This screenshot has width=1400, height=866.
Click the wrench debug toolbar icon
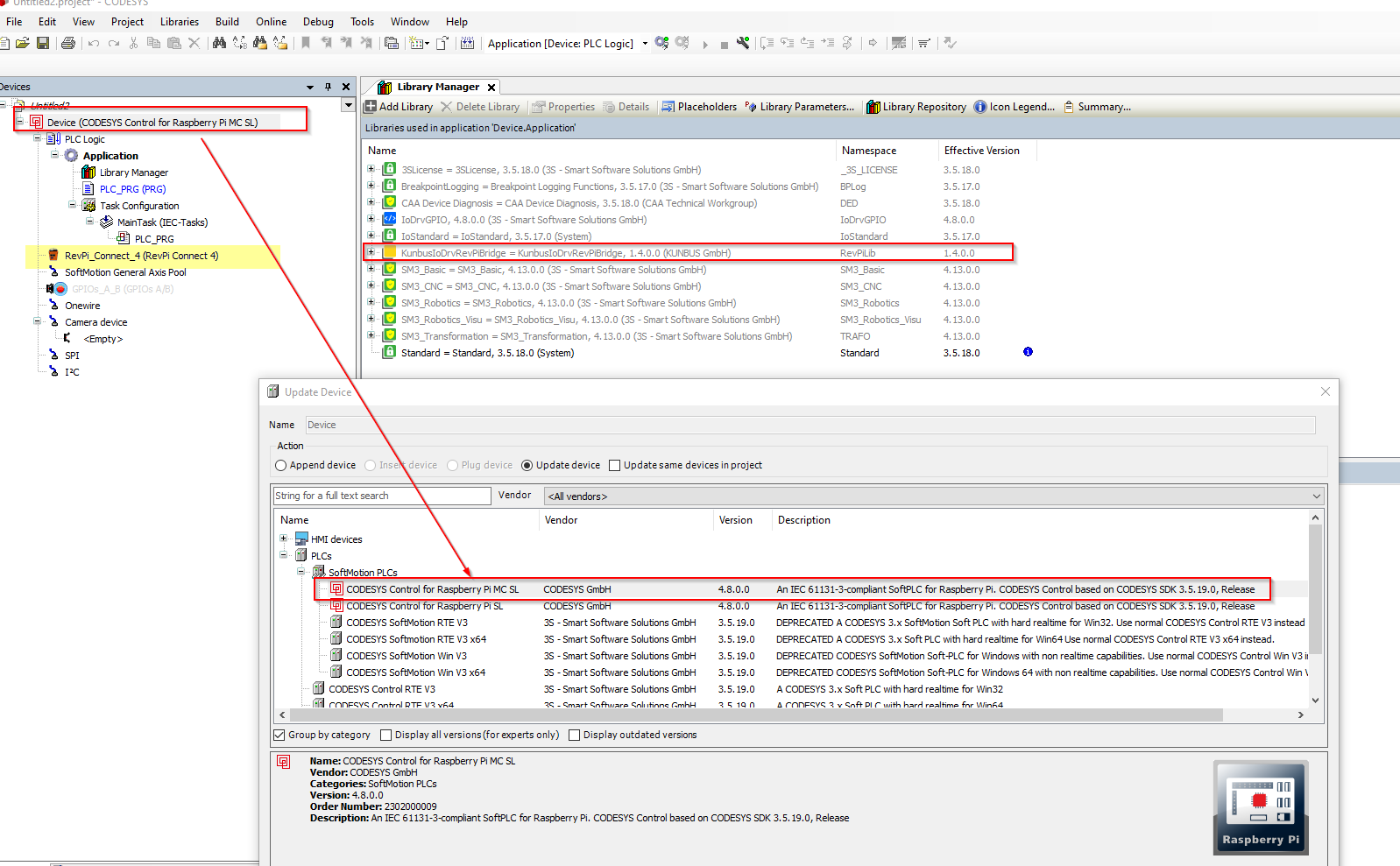(x=743, y=43)
